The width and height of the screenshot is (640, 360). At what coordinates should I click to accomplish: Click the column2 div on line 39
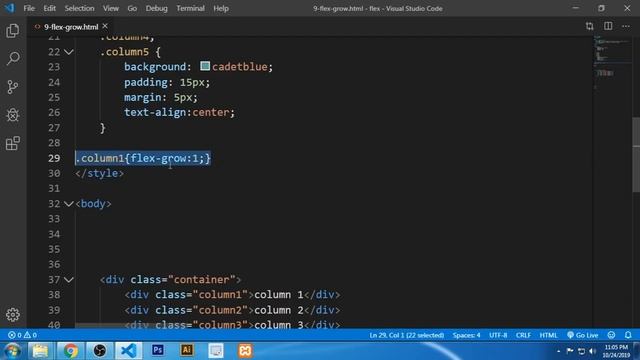click(232, 310)
